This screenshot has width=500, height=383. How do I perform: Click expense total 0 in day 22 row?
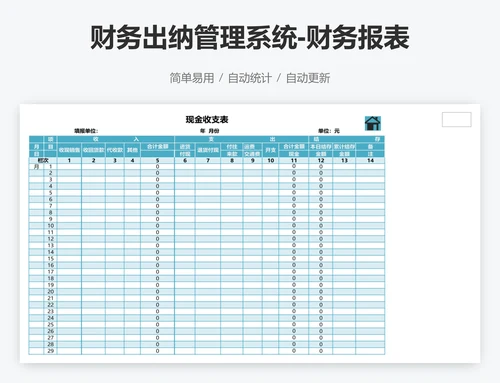click(x=294, y=305)
